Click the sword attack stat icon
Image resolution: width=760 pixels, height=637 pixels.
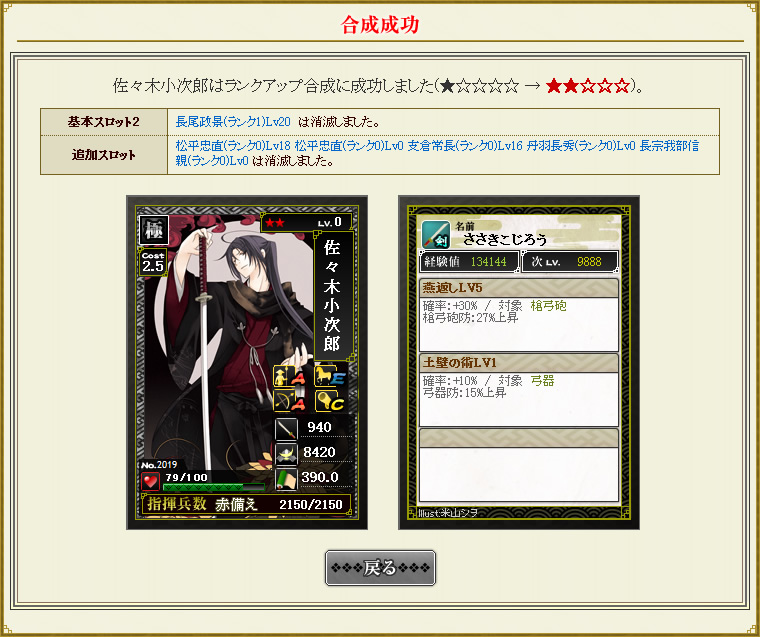coord(286,429)
